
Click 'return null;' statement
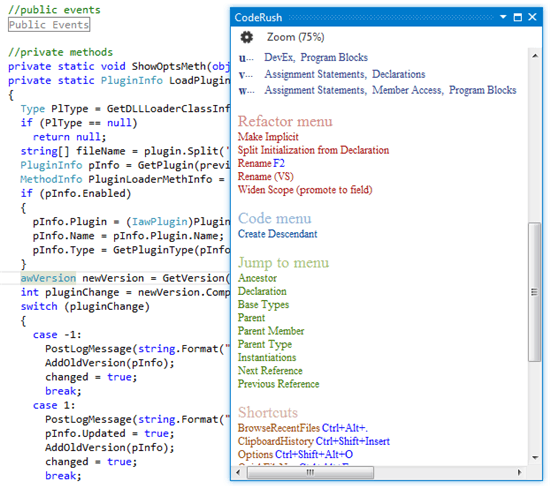(69, 137)
